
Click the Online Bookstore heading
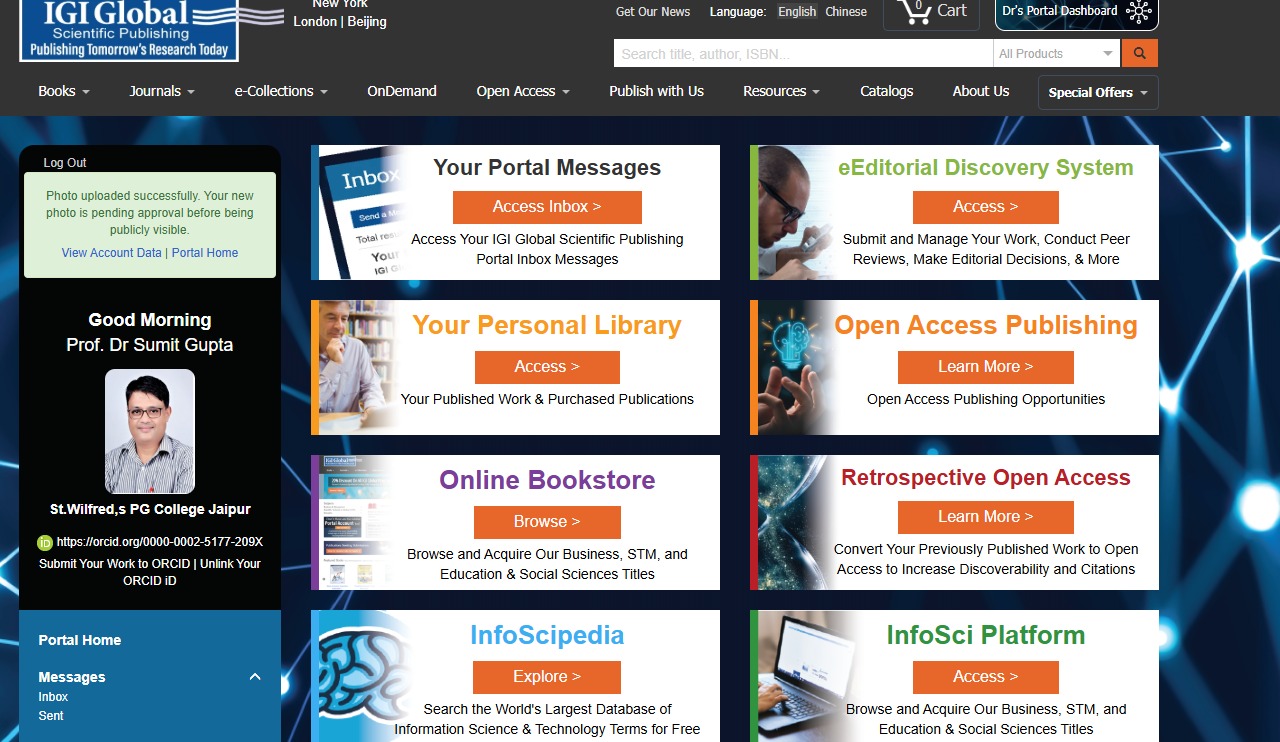tap(547, 480)
